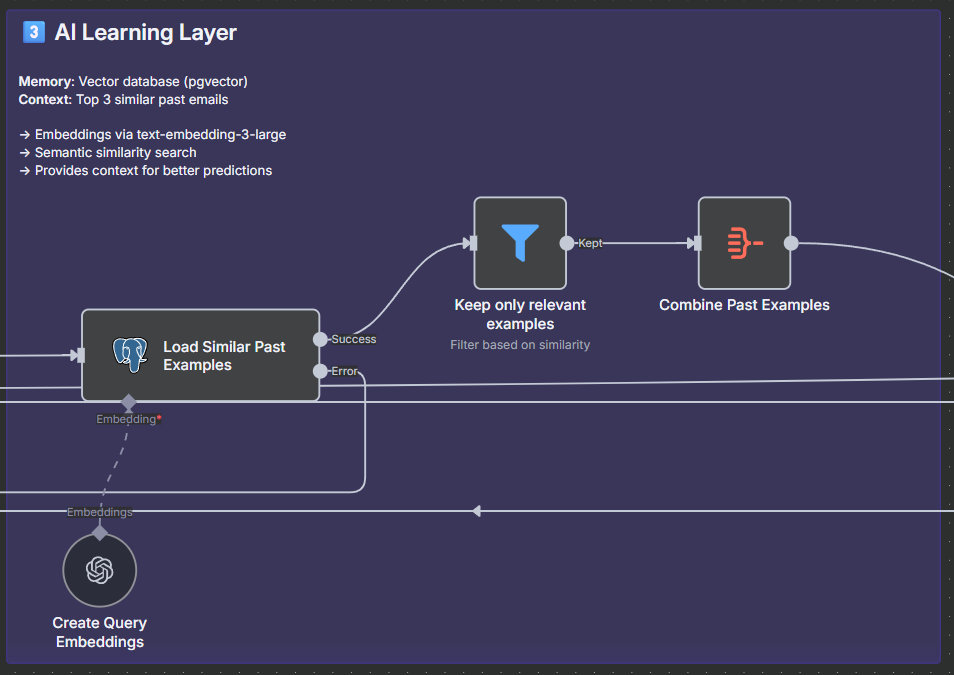Click the Kept output connector on filter node

click(x=566, y=243)
